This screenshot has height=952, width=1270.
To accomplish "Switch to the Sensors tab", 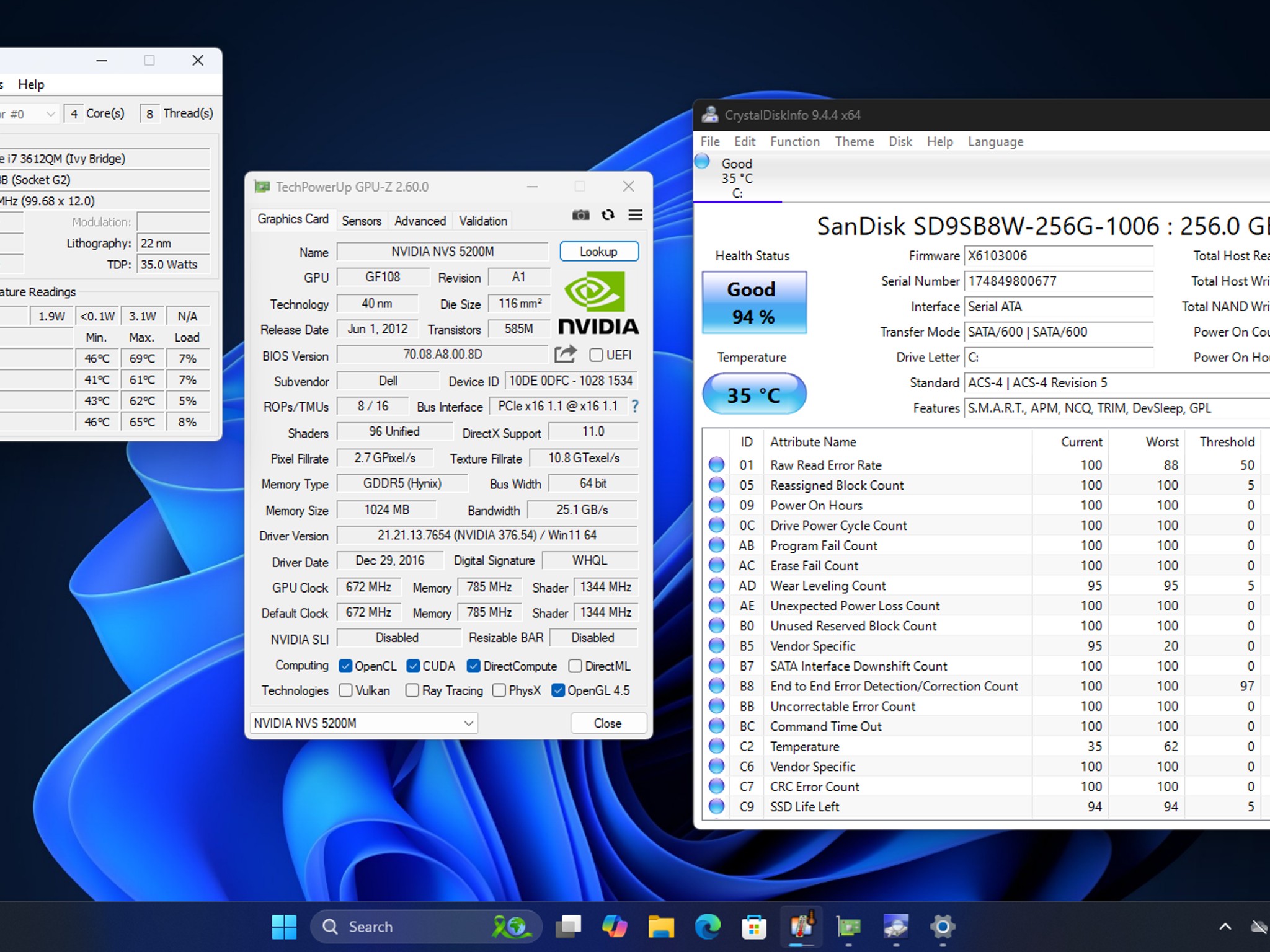I will (362, 221).
